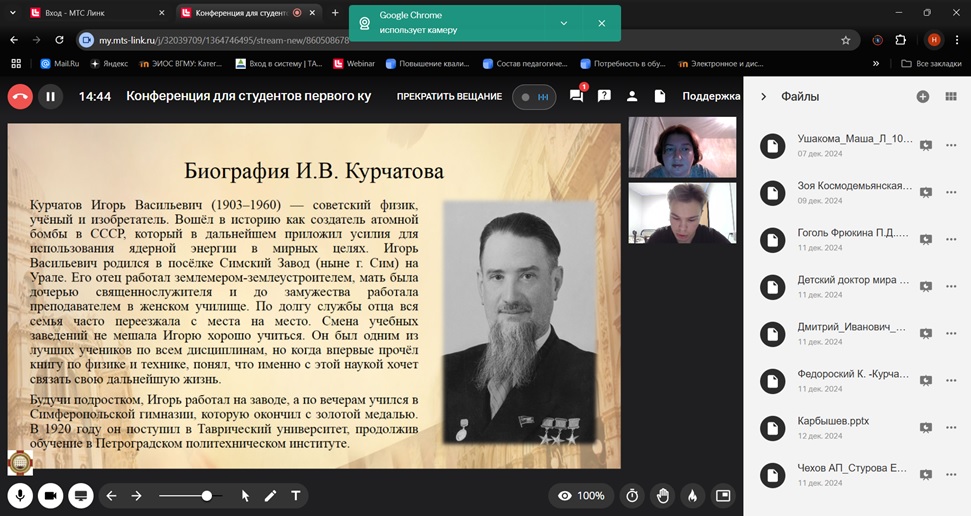Open the files document icon in the top bar
The width and height of the screenshot is (971, 516).
pos(660,96)
